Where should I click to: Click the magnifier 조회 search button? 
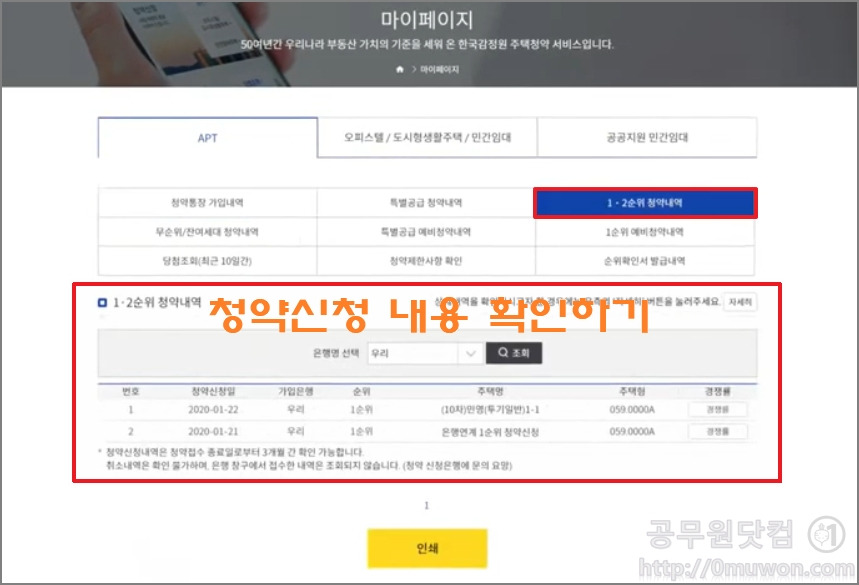coord(514,353)
